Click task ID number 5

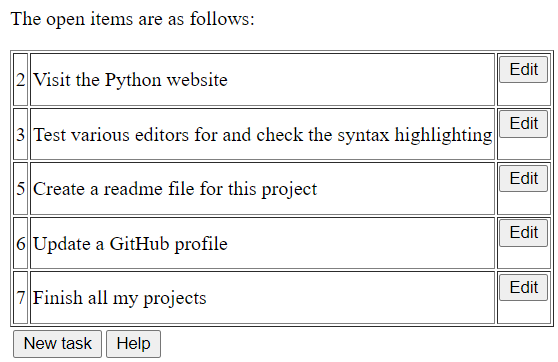(x=21, y=189)
